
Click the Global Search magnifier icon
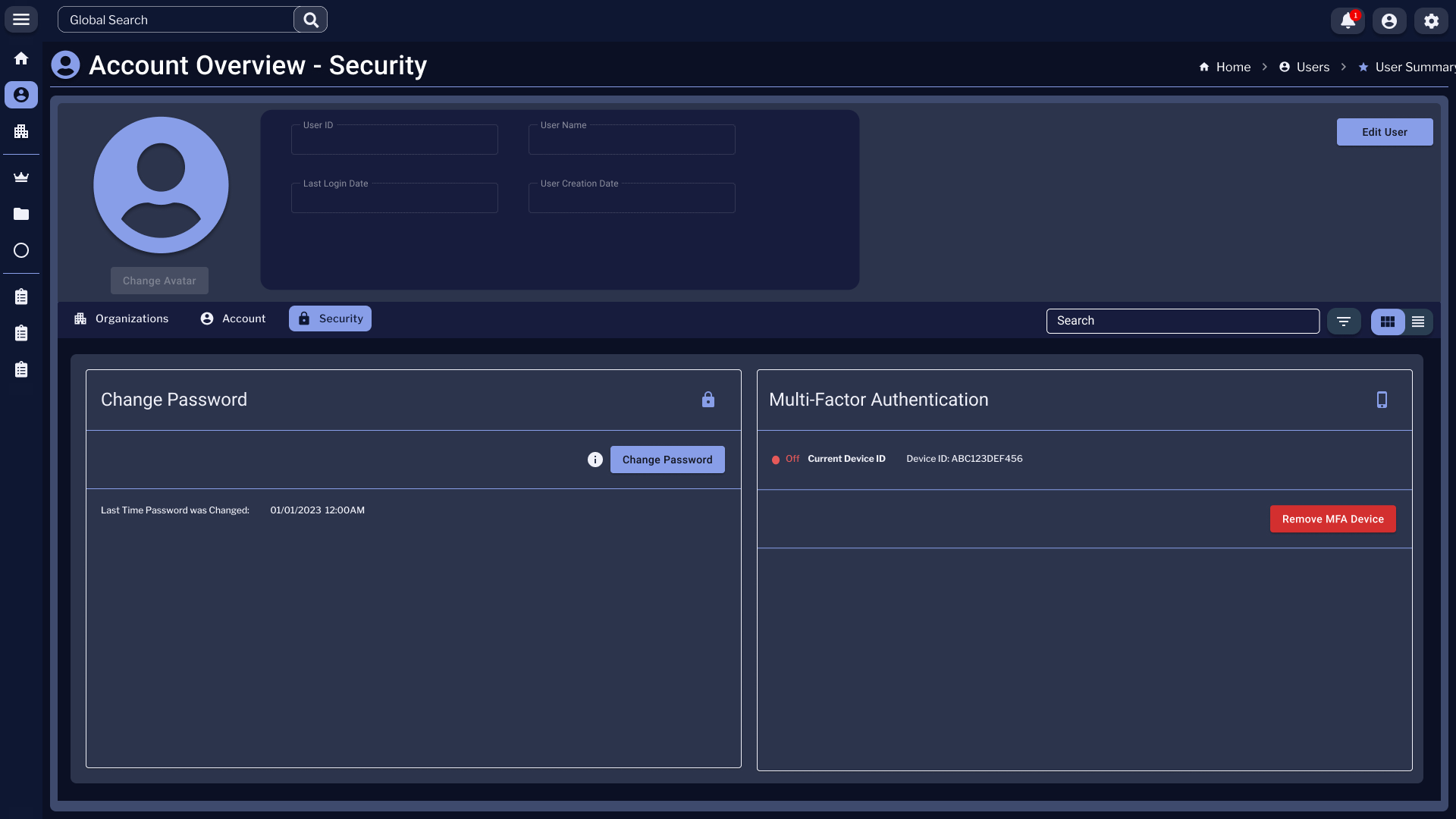point(311,20)
